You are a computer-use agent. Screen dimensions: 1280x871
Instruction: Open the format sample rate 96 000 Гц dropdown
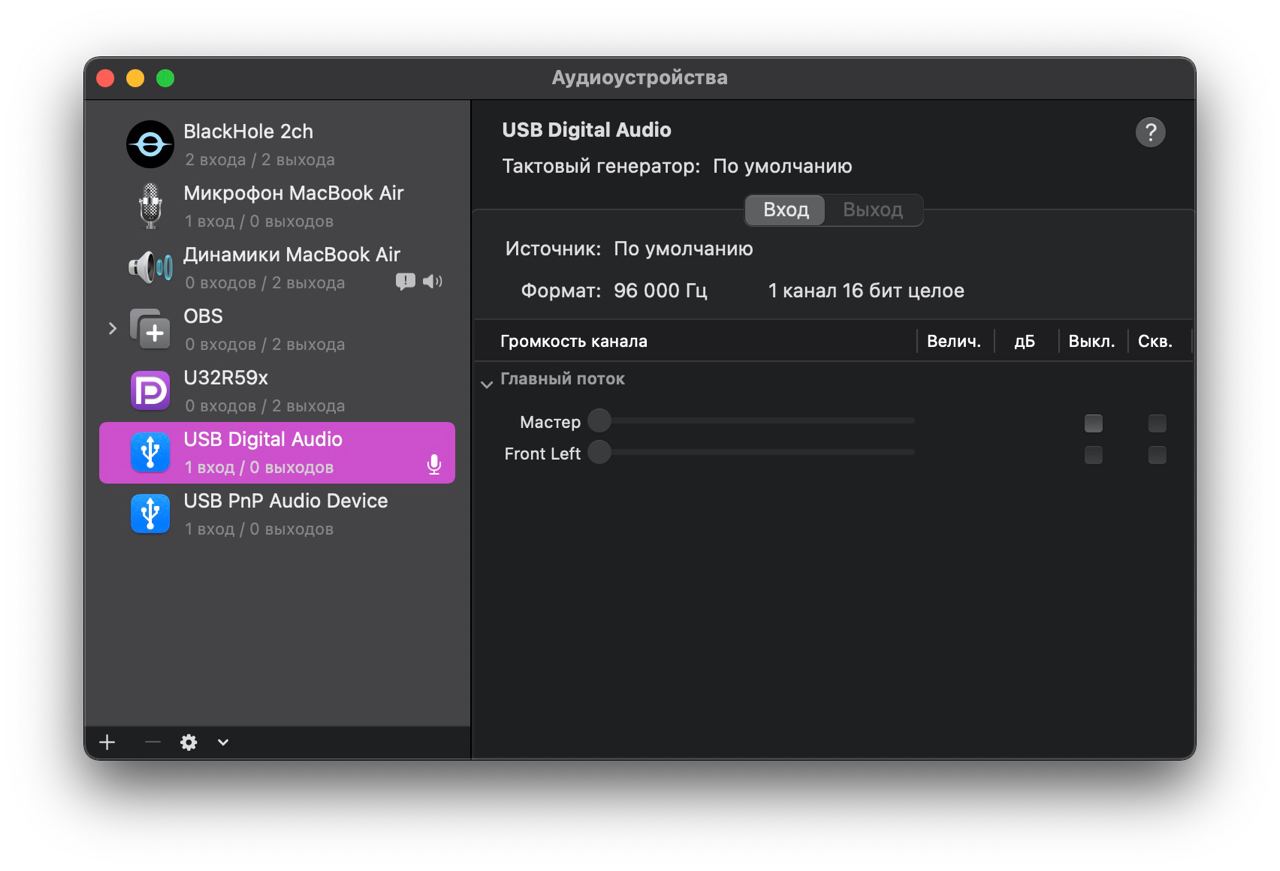tap(660, 291)
